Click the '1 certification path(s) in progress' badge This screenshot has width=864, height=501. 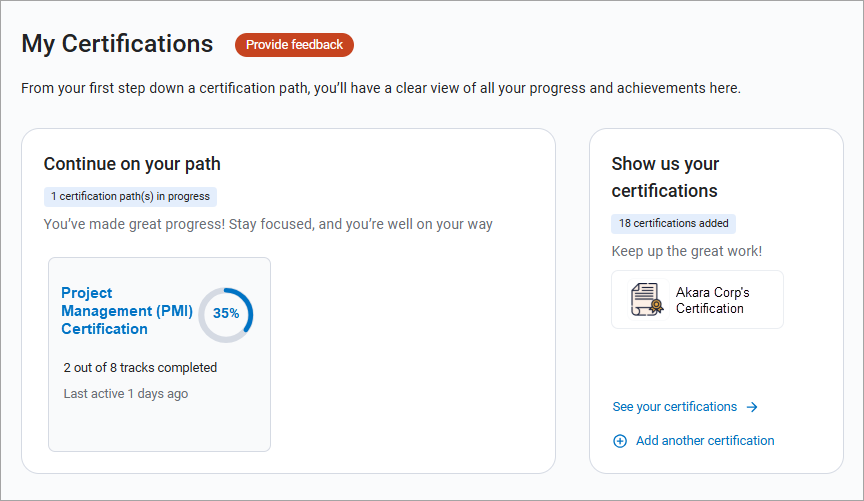pos(130,197)
